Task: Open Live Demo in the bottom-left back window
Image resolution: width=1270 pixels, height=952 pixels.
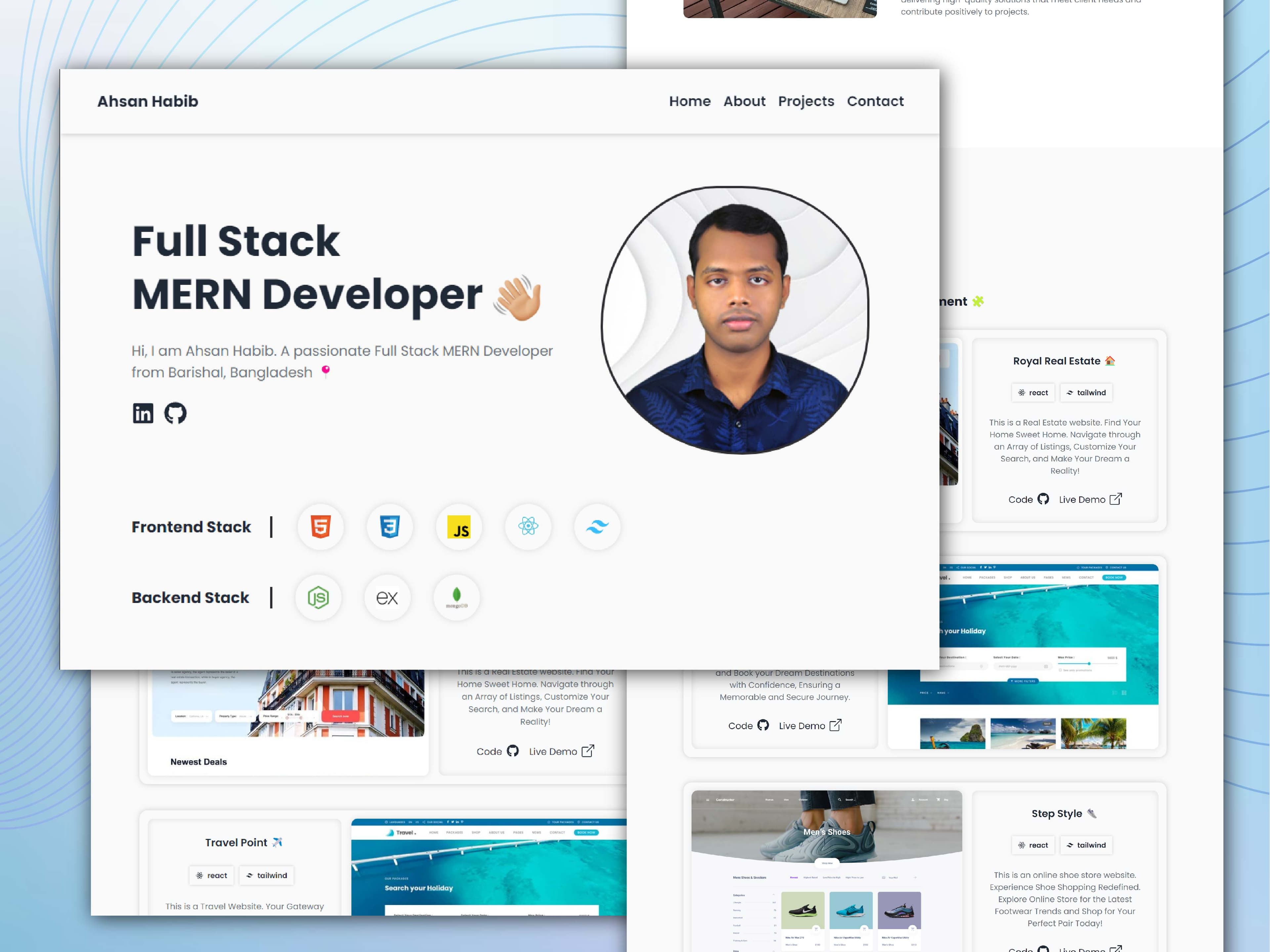Action: [x=562, y=751]
